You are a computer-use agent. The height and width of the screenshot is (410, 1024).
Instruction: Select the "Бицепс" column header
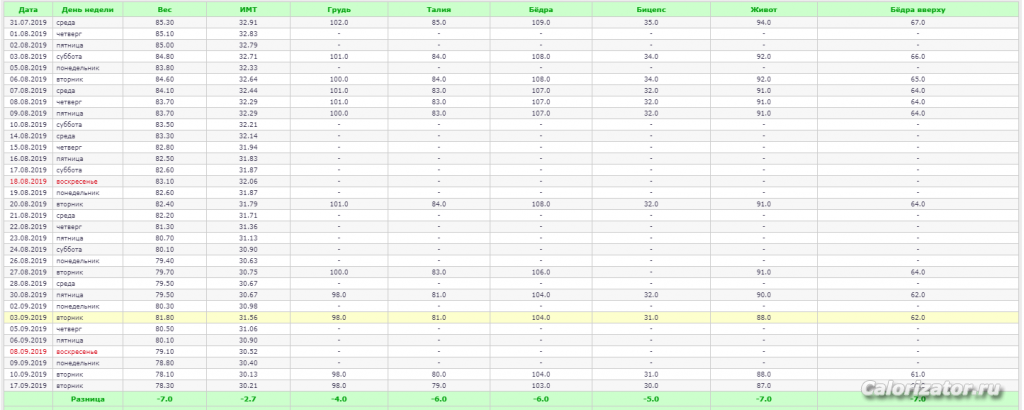(651, 10)
